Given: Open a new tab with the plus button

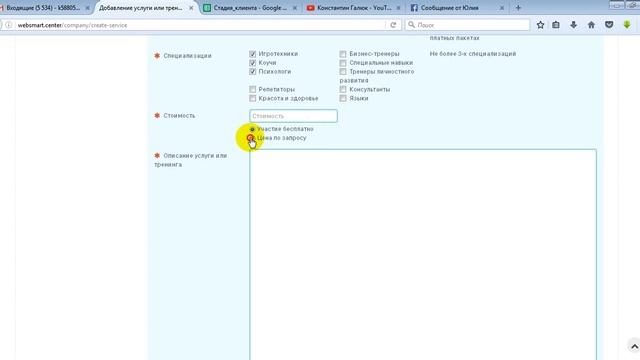Looking at the screenshot, I should (518, 8).
